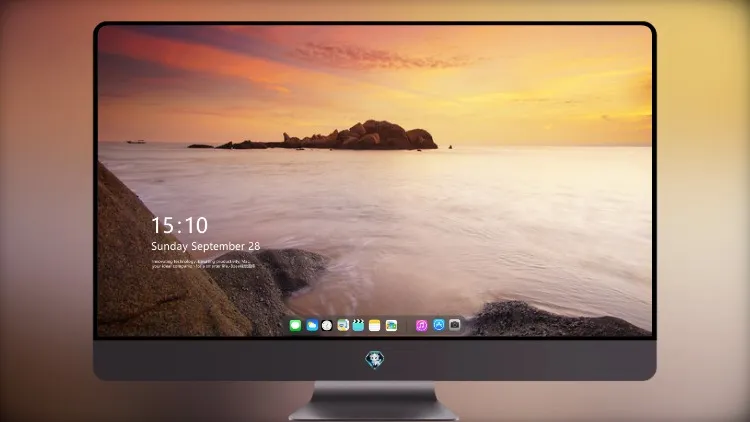
Task: Open the blue App Store icon
Action: tap(439, 325)
